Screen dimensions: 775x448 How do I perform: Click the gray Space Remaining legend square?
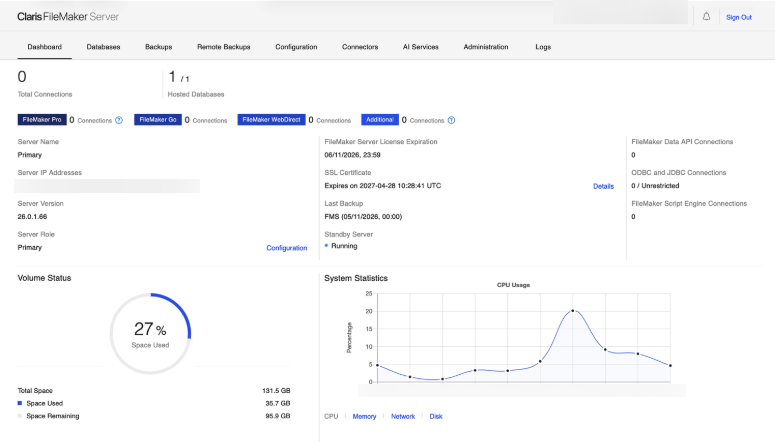pyautogui.click(x=20, y=416)
